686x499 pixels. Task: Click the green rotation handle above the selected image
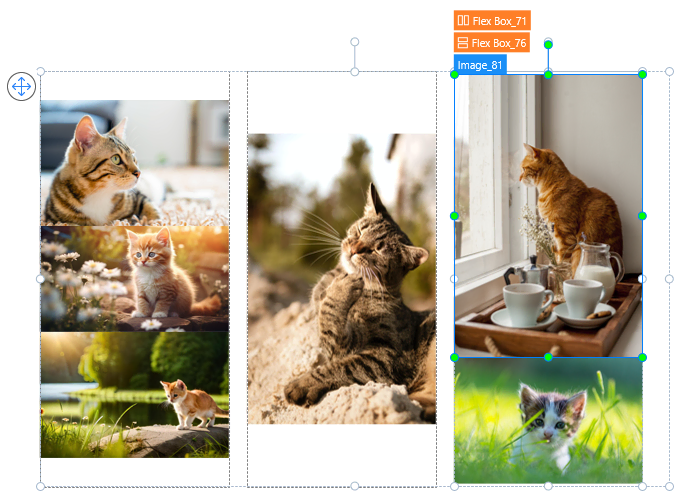(x=548, y=44)
